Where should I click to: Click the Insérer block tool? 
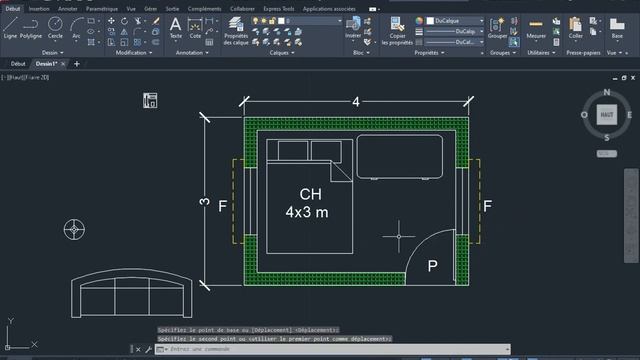(x=353, y=28)
